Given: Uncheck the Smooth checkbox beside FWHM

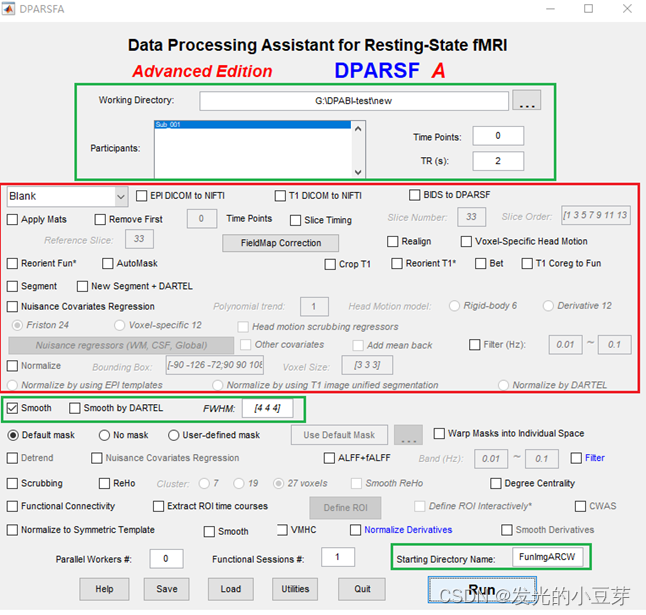Looking at the screenshot, I should 12,408.
